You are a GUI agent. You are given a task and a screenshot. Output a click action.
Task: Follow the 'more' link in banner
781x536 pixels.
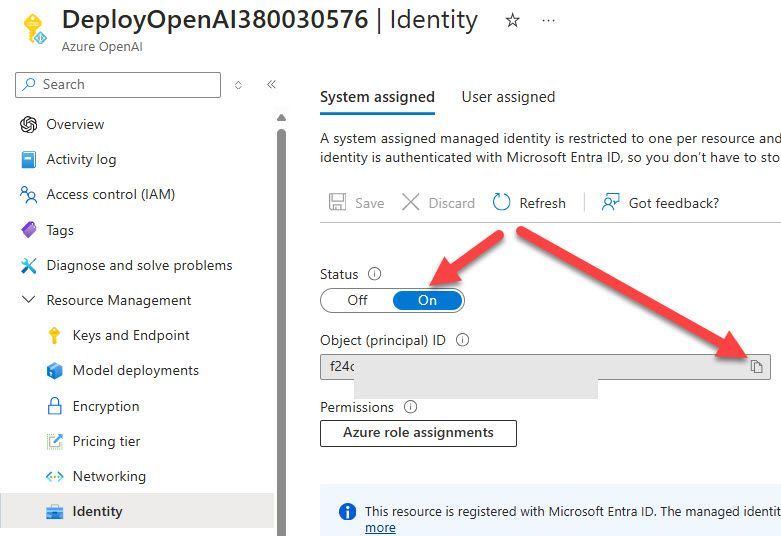pos(380,528)
